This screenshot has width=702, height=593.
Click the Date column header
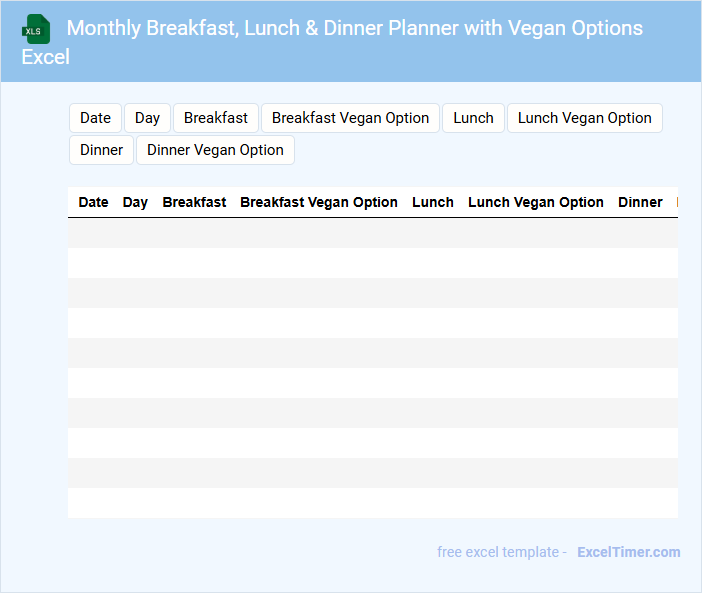(x=93, y=202)
